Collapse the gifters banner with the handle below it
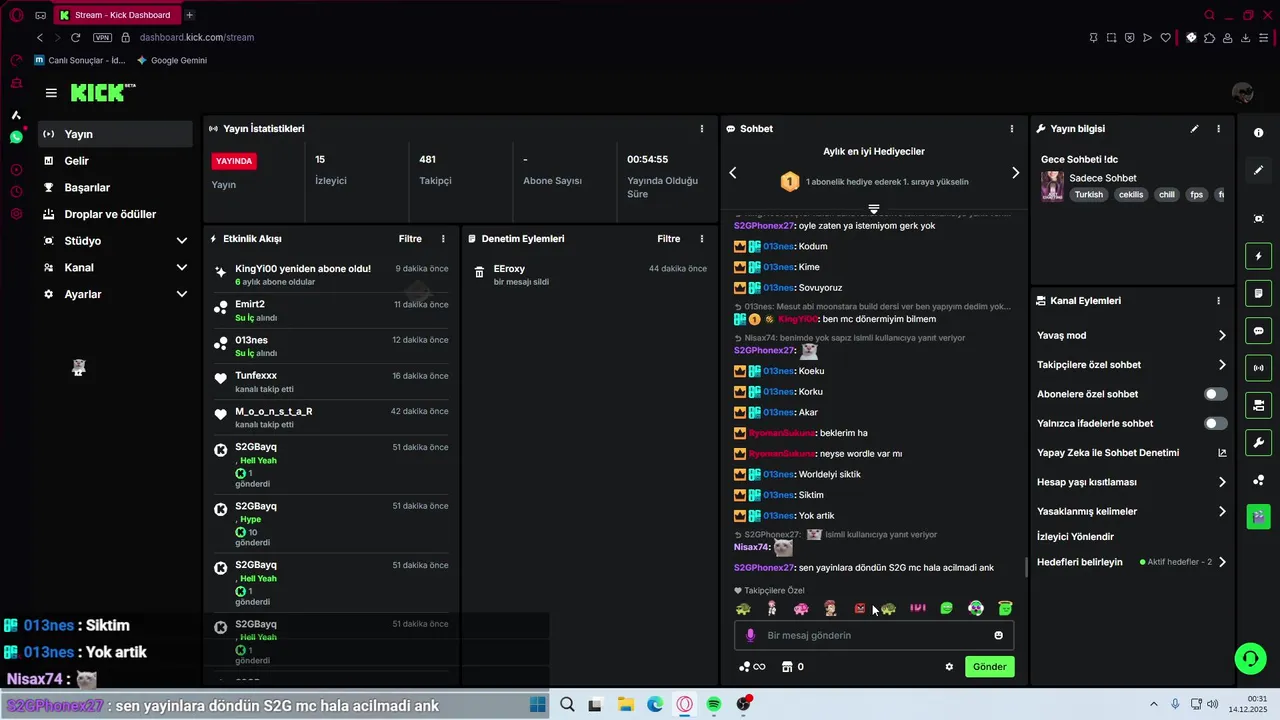The width and height of the screenshot is (1280, 720). (874, 209)
